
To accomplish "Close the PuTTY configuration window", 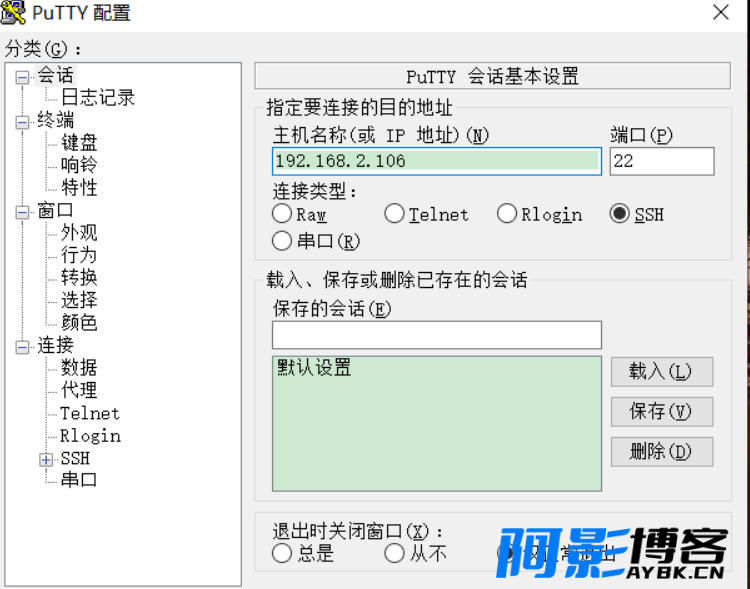I will coord(720,12).
